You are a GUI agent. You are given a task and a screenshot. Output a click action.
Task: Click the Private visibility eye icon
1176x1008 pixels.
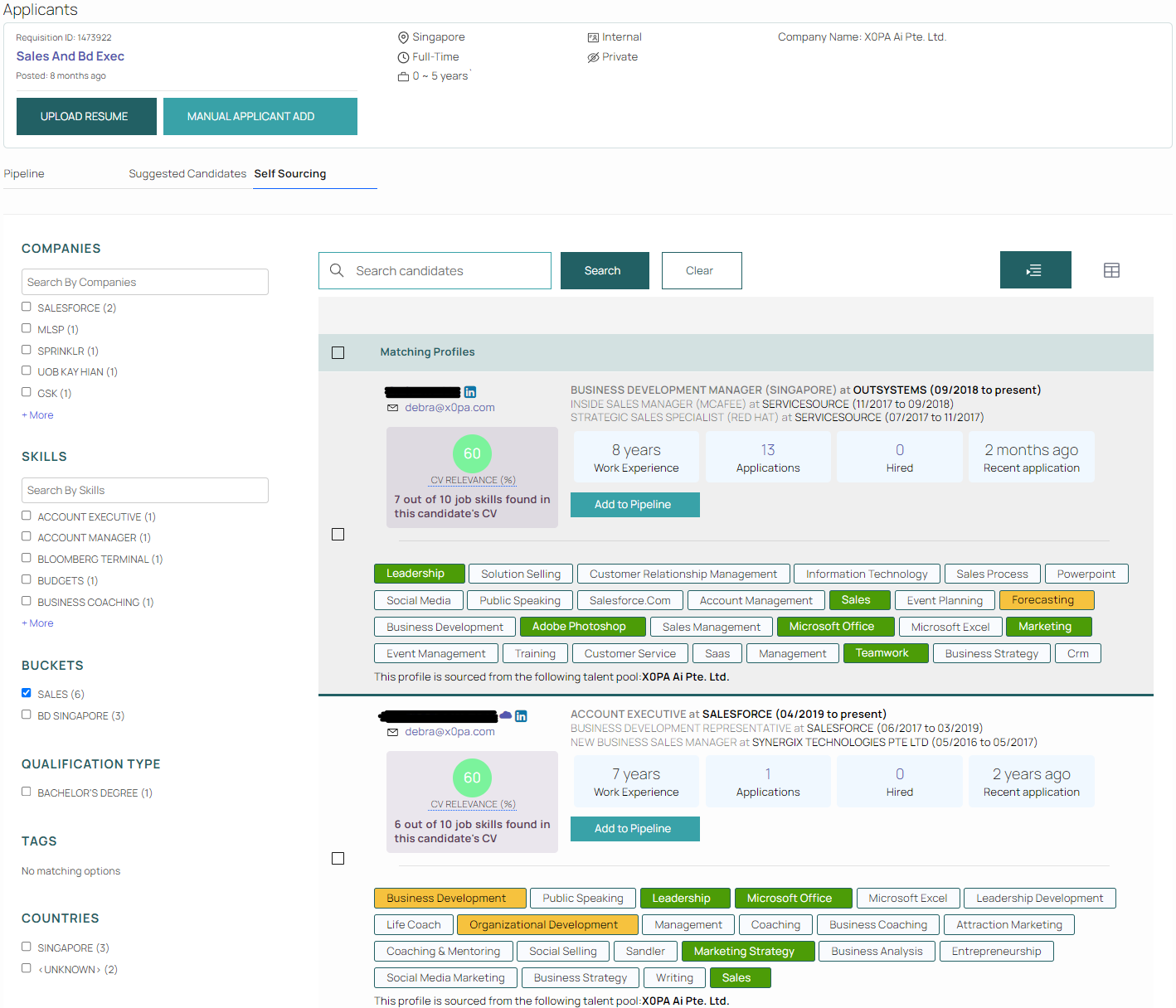(593, 57)
